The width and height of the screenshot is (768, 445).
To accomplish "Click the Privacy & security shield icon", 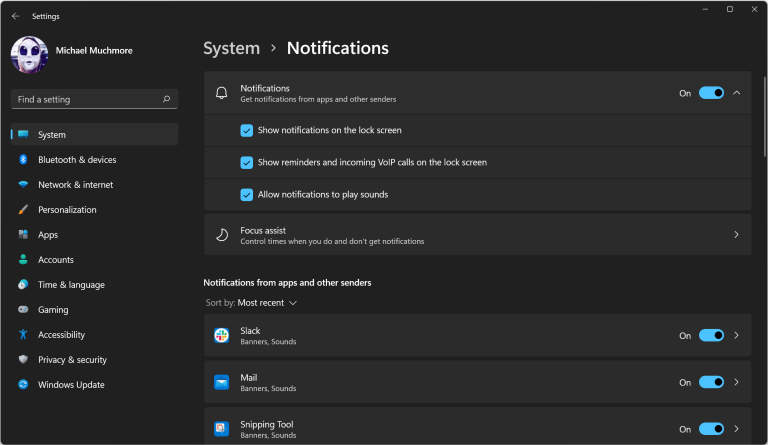I will pos(23,359).
